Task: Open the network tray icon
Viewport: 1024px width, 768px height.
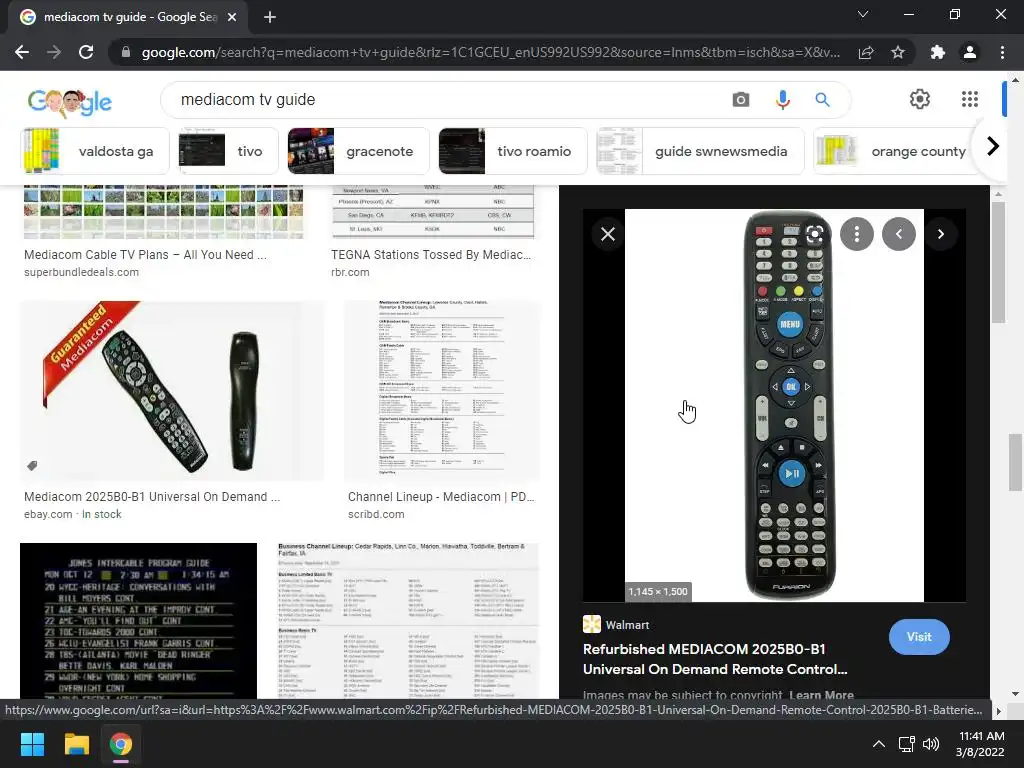Action: point(906,744)
